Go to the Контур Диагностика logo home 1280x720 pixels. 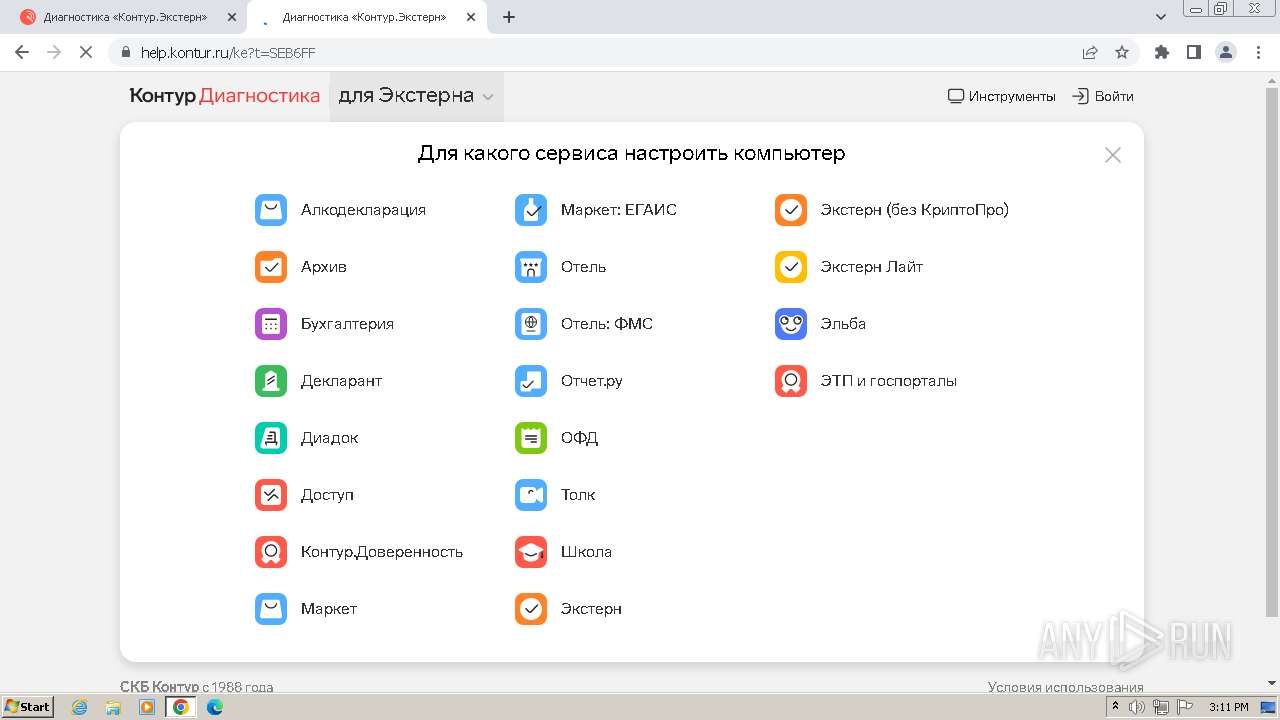tap(225, 96)
